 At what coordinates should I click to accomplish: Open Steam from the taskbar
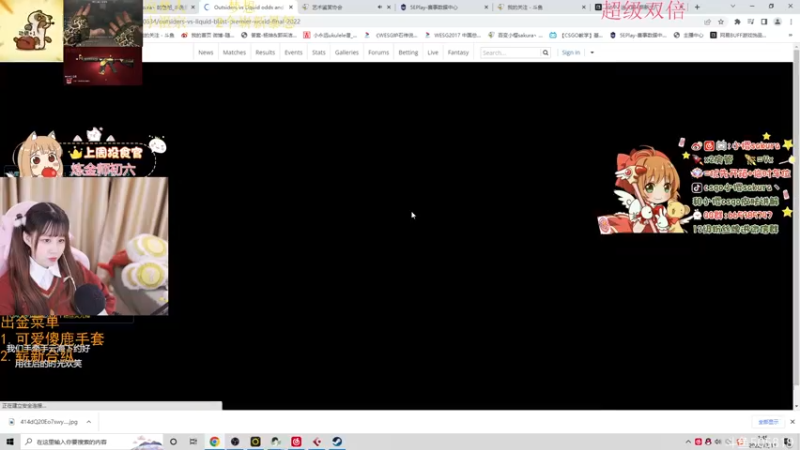coord(337,441)
